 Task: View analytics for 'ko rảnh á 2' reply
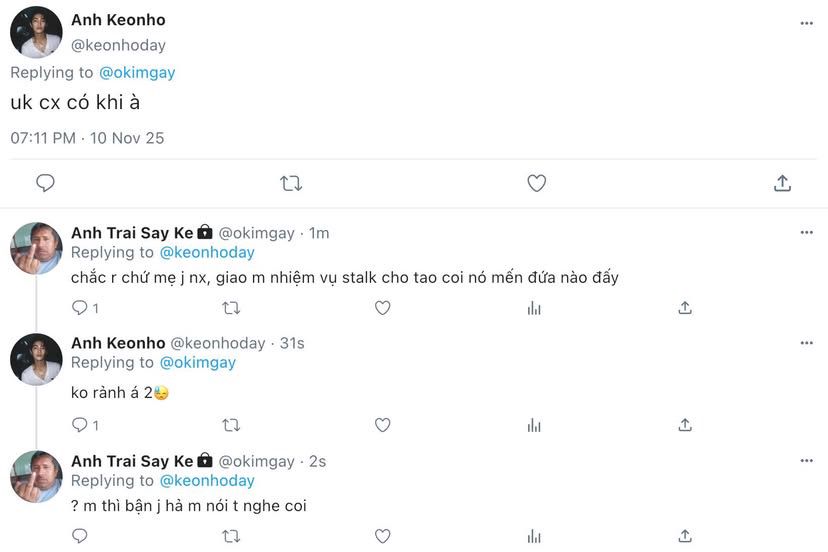(x=534, y=425)
